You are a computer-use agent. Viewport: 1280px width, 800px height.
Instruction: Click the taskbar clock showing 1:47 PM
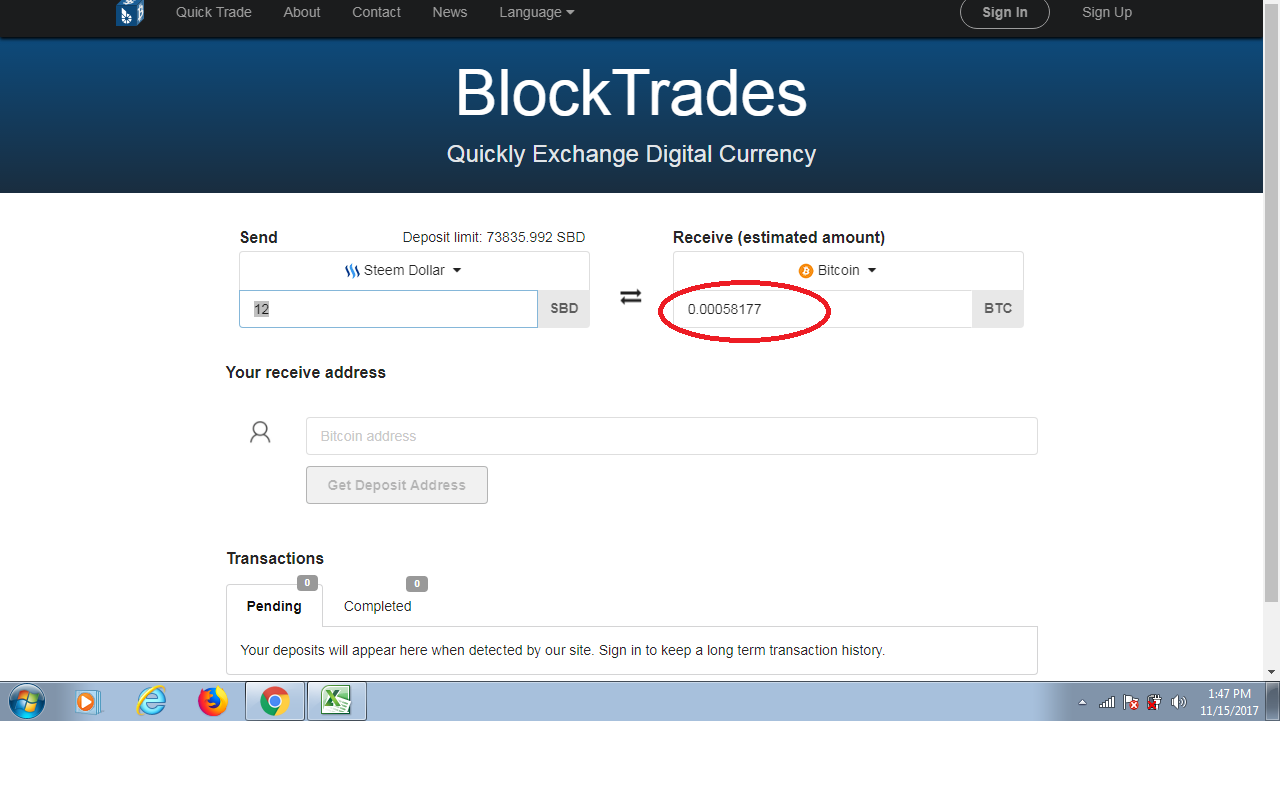click(x=1230, y=702)
